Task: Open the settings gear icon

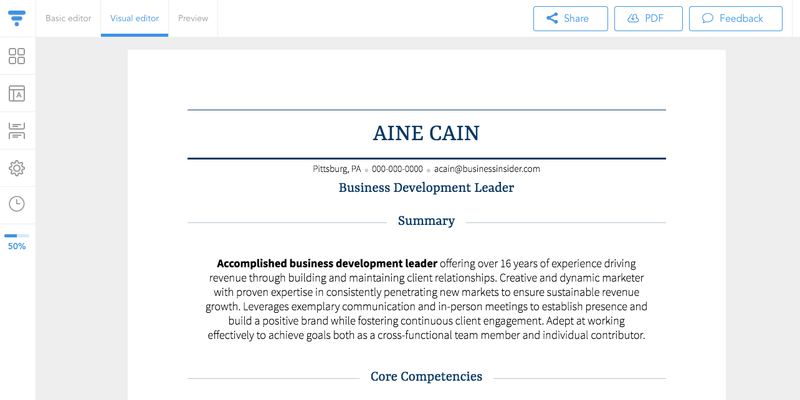Action: [17, 168]
